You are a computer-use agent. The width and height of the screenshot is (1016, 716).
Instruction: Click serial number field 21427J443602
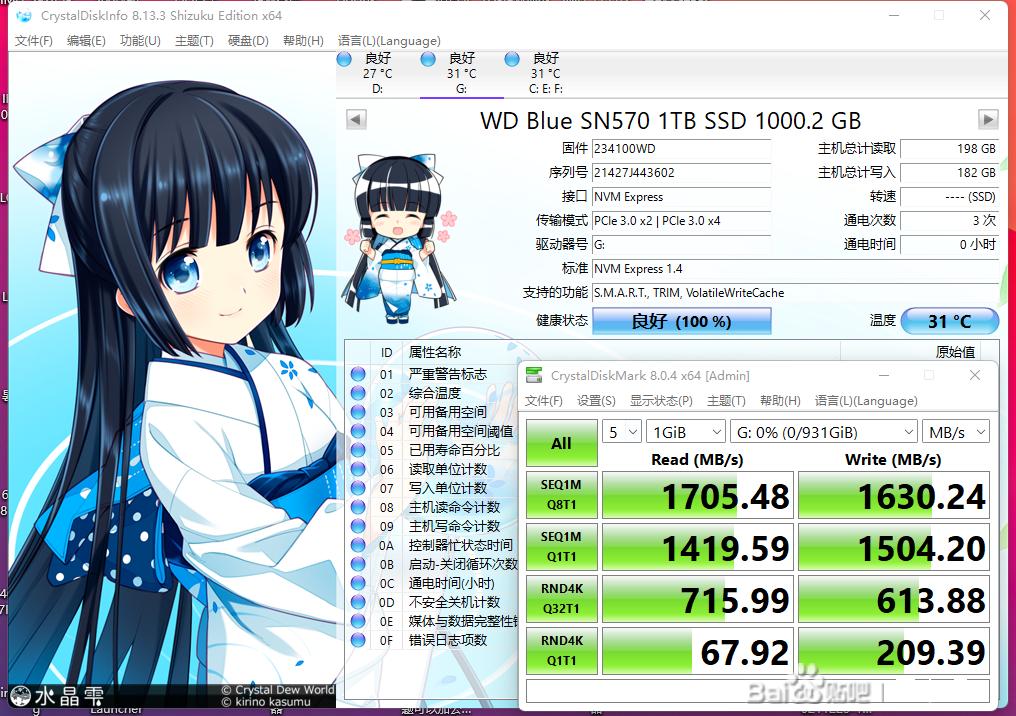click(682, 173)
